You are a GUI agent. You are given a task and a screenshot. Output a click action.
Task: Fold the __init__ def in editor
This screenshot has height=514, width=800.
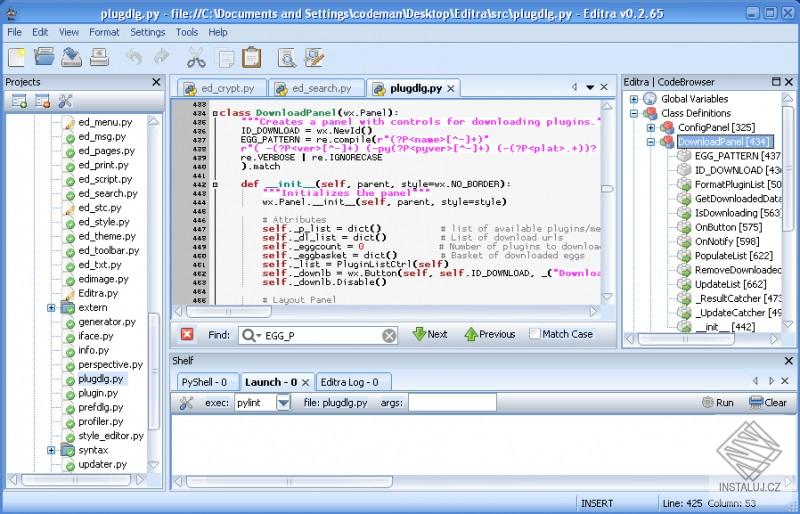click(215, 184)
